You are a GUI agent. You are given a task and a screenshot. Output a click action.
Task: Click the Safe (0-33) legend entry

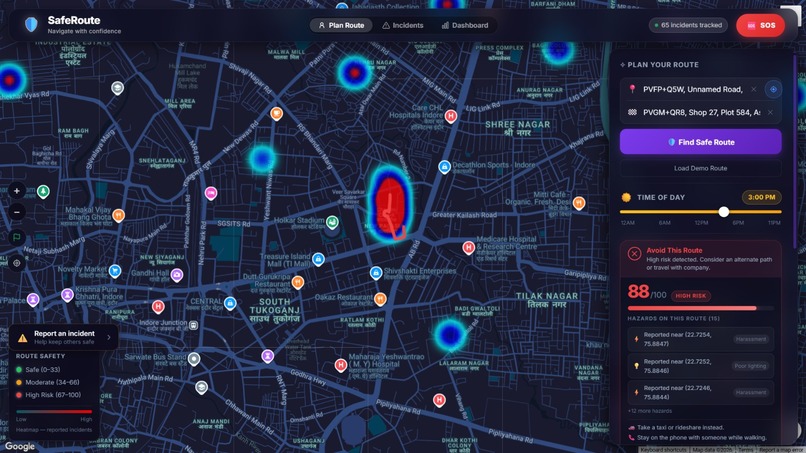point(38,369)
